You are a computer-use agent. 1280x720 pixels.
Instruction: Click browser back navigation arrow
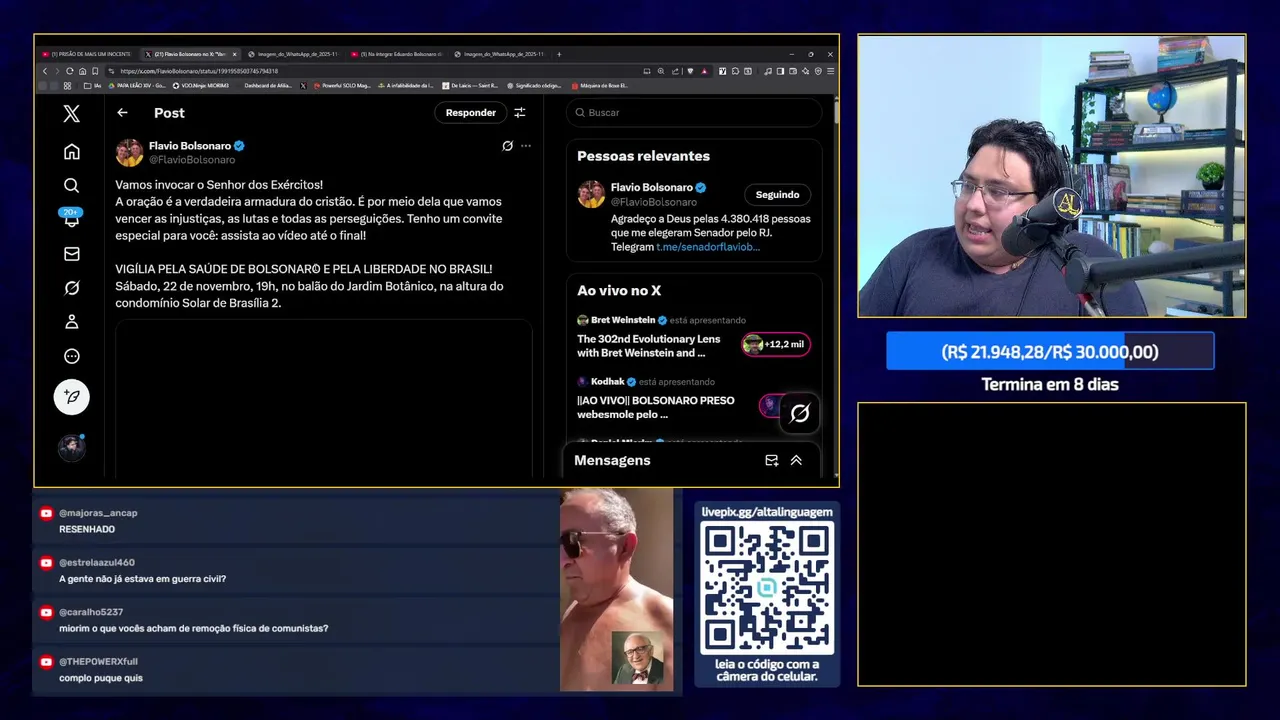click(x=45, y=71)
